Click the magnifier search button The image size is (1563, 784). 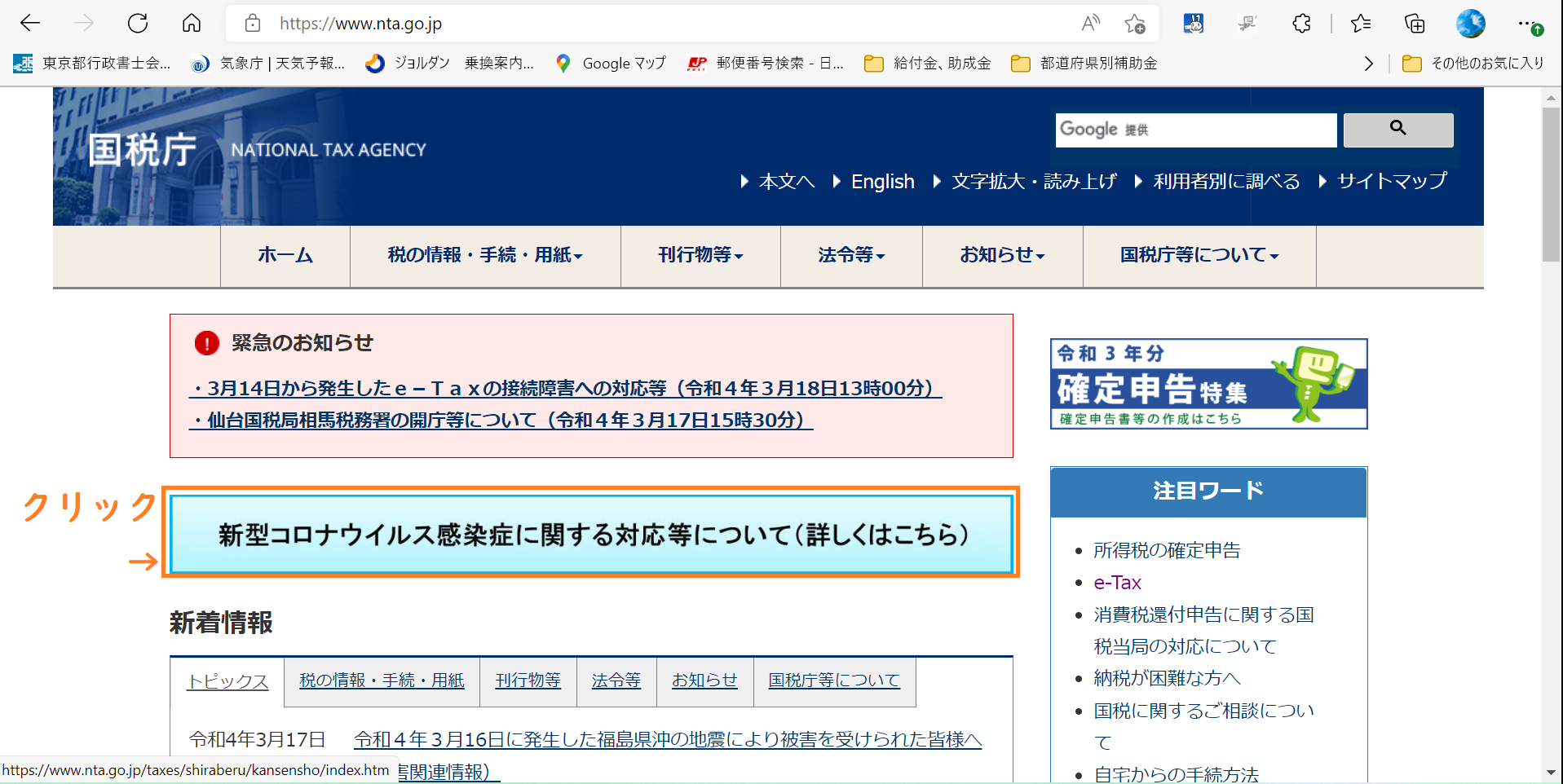click(1397, 130)
